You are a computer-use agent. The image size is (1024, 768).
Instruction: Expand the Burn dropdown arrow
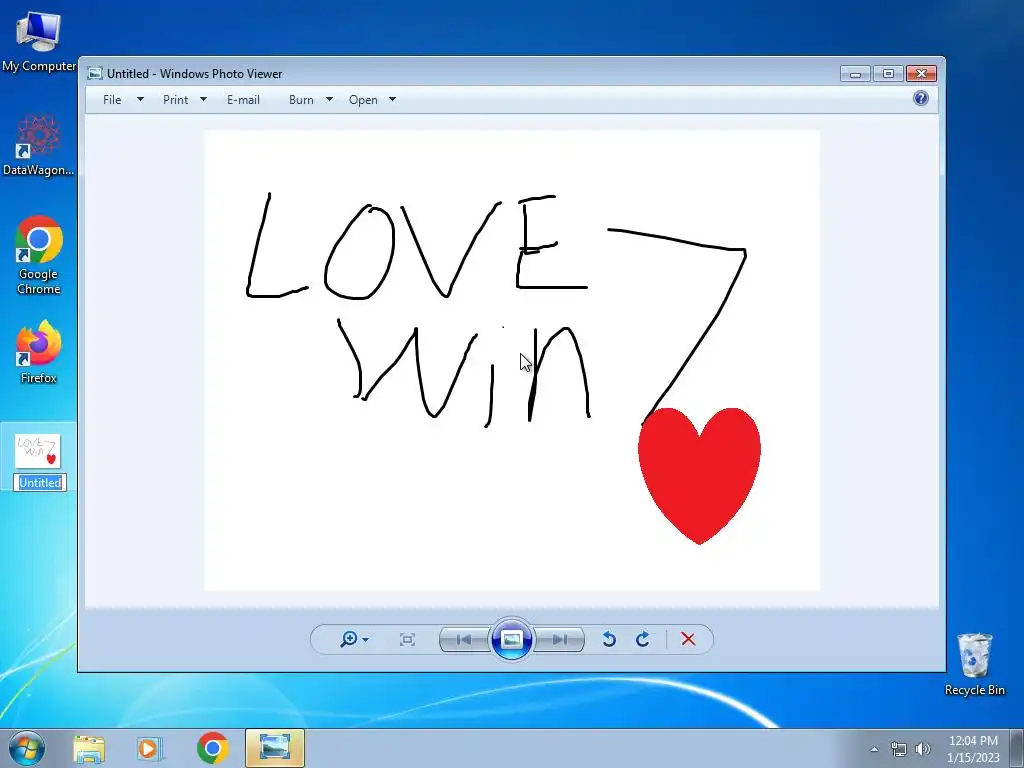[329, 100]
